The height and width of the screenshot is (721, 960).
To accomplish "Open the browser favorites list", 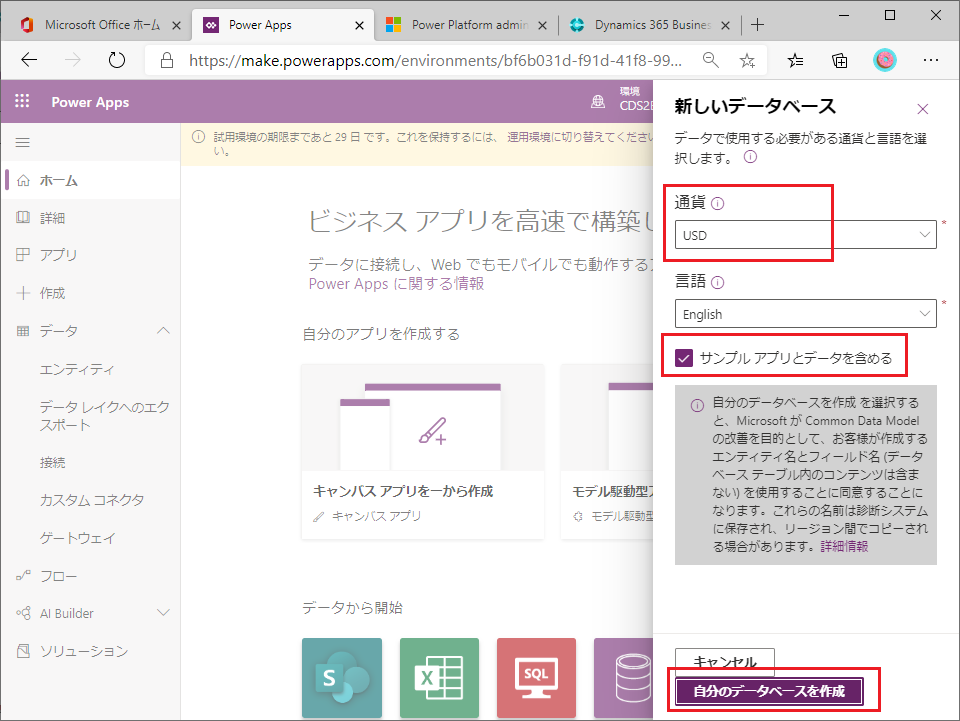I will pyautogui.click(x=795, y=60).
